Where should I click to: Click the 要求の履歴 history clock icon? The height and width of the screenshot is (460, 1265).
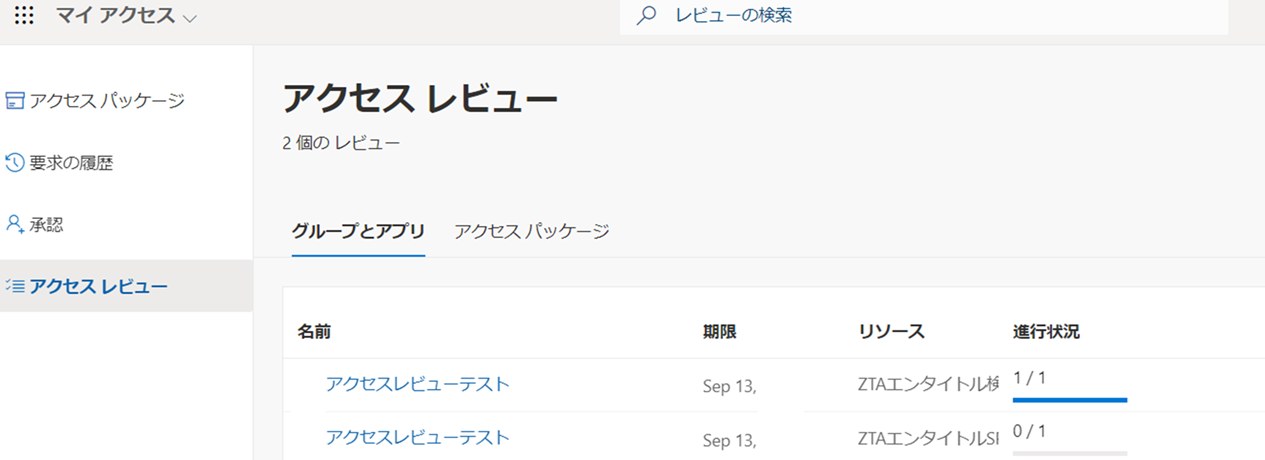[15, 162]
